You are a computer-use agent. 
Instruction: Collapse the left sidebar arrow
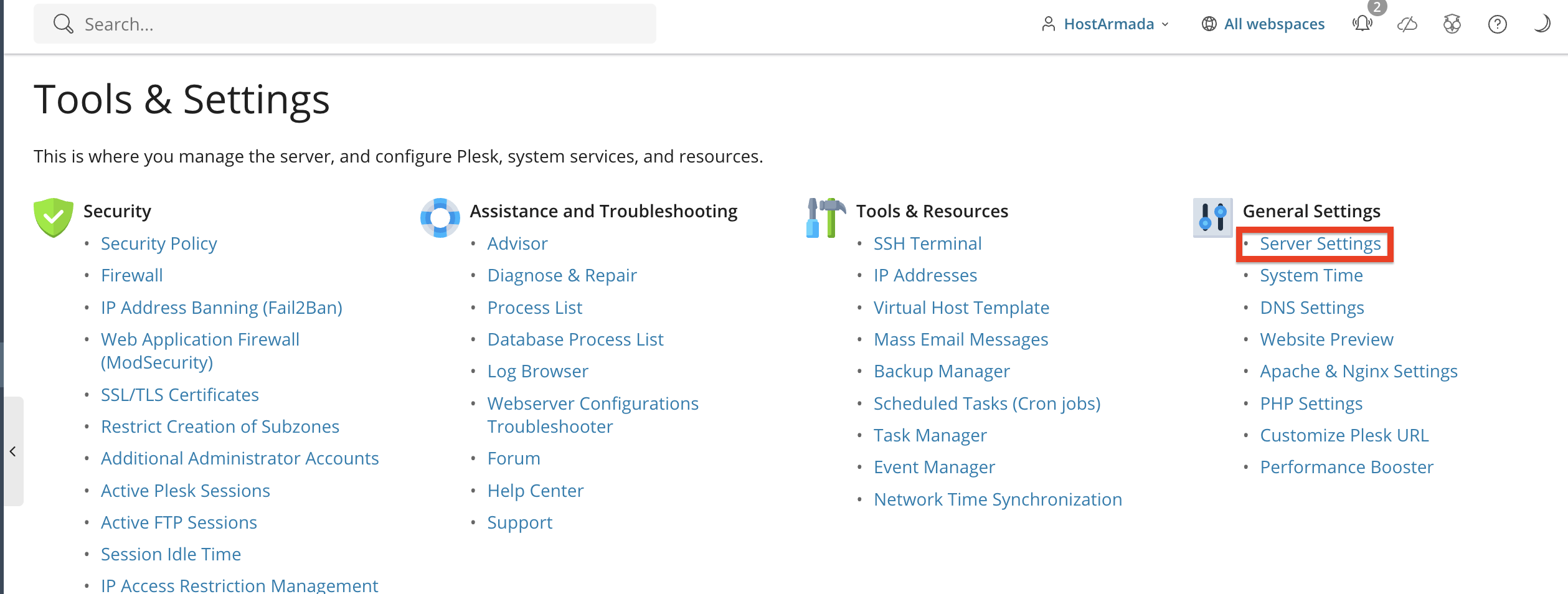tap(12, 451)
